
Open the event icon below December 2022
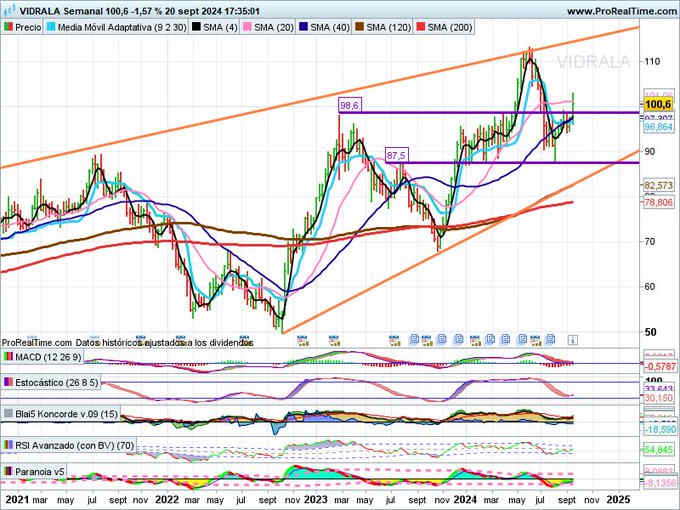point(302,340)
